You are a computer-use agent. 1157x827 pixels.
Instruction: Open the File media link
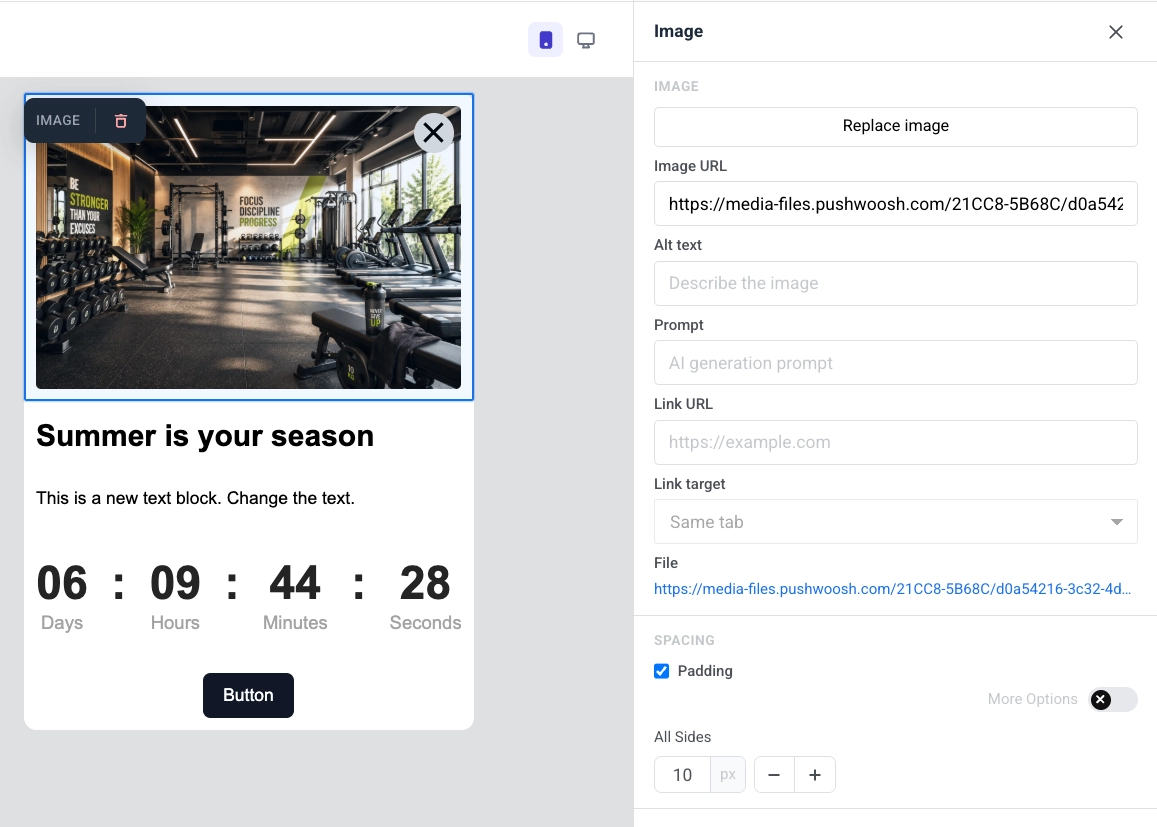[x=892, y=589]
